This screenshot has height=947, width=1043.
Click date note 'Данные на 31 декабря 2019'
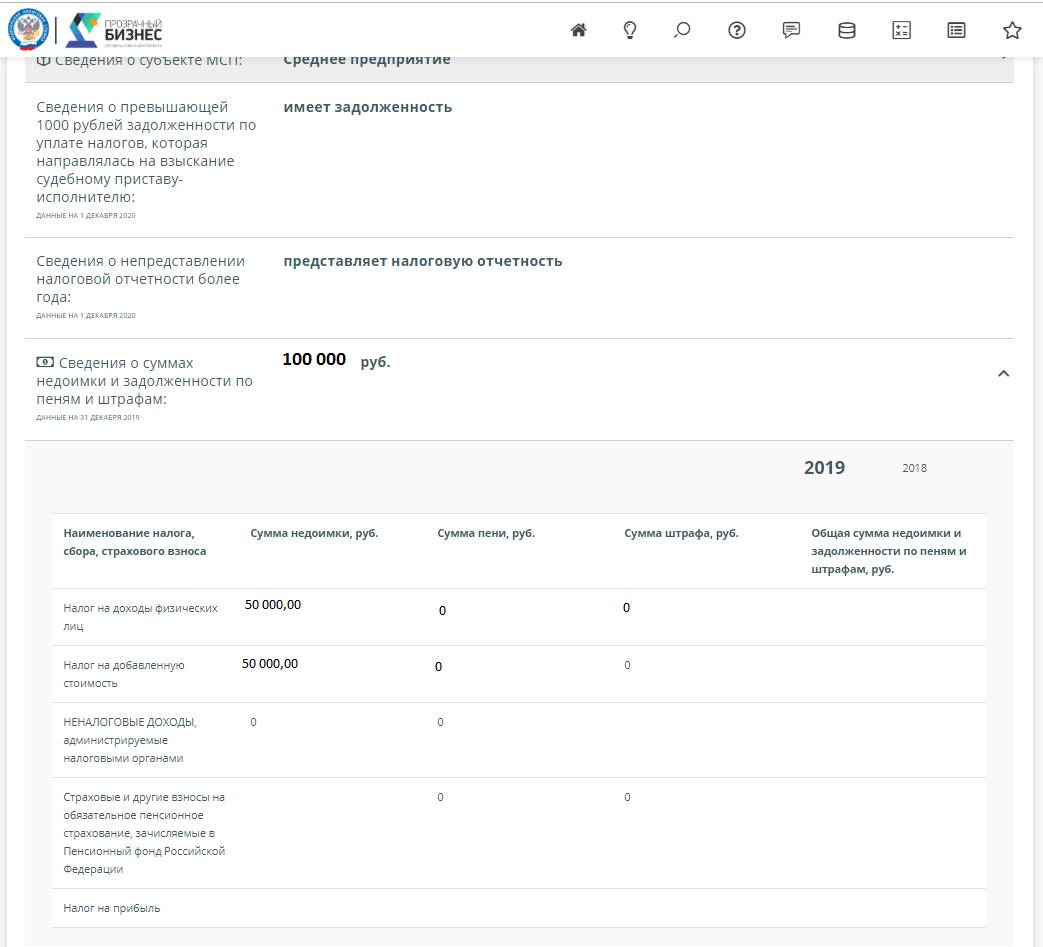coord(88,418)
